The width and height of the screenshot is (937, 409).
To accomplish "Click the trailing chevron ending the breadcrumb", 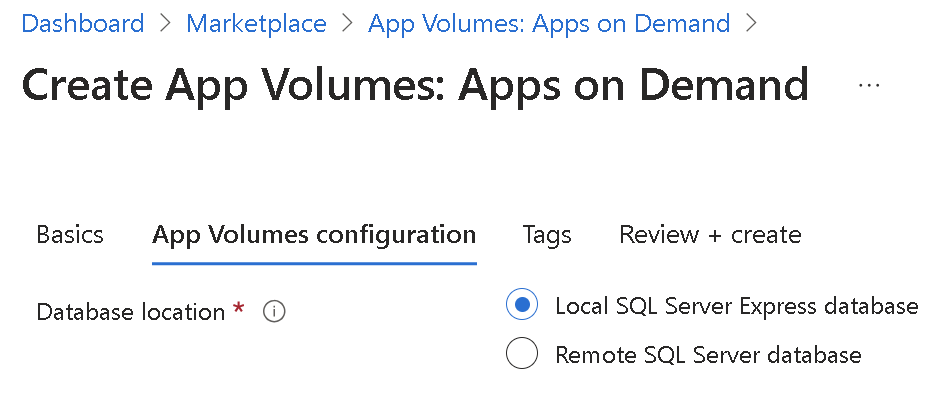I will [x=751, y=23].
